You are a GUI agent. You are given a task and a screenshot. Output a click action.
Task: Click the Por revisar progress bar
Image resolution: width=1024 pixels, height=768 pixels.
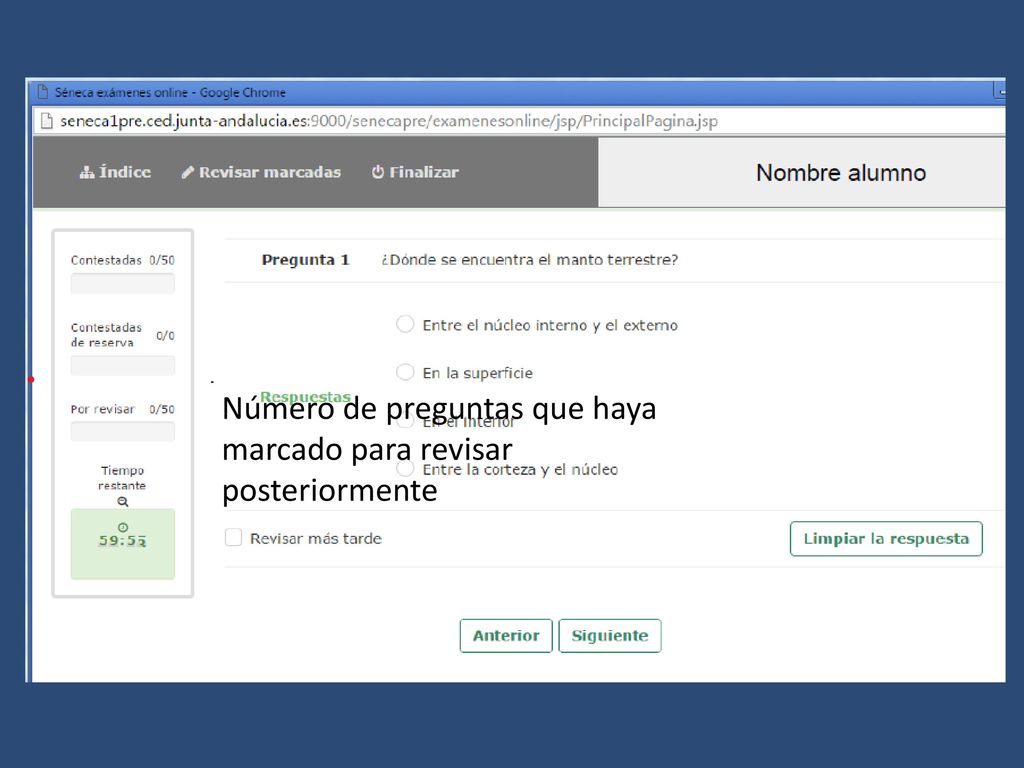pyautogui.click(x=123, y=432)
